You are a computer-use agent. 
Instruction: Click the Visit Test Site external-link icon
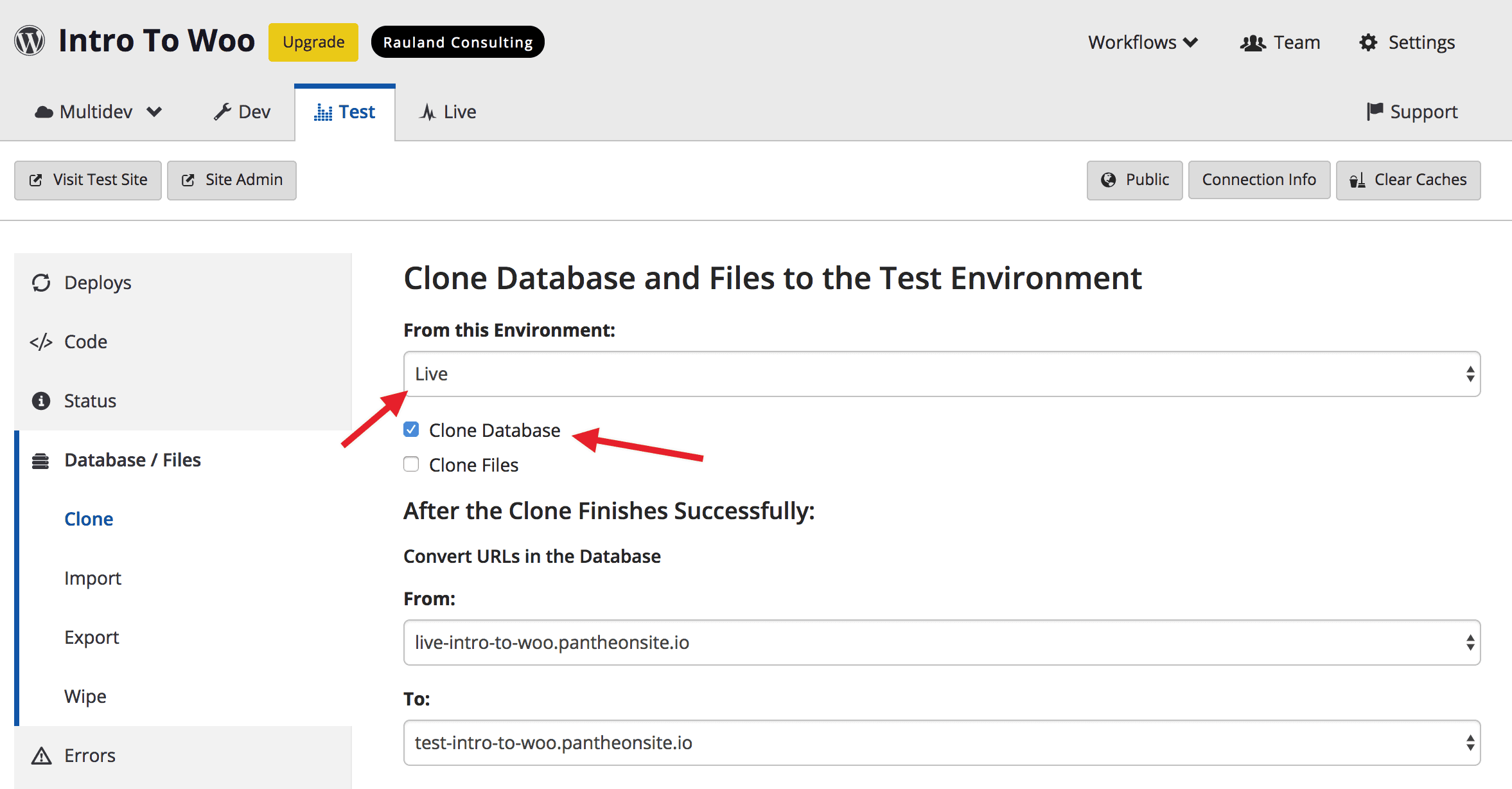[x=36, y=181]
